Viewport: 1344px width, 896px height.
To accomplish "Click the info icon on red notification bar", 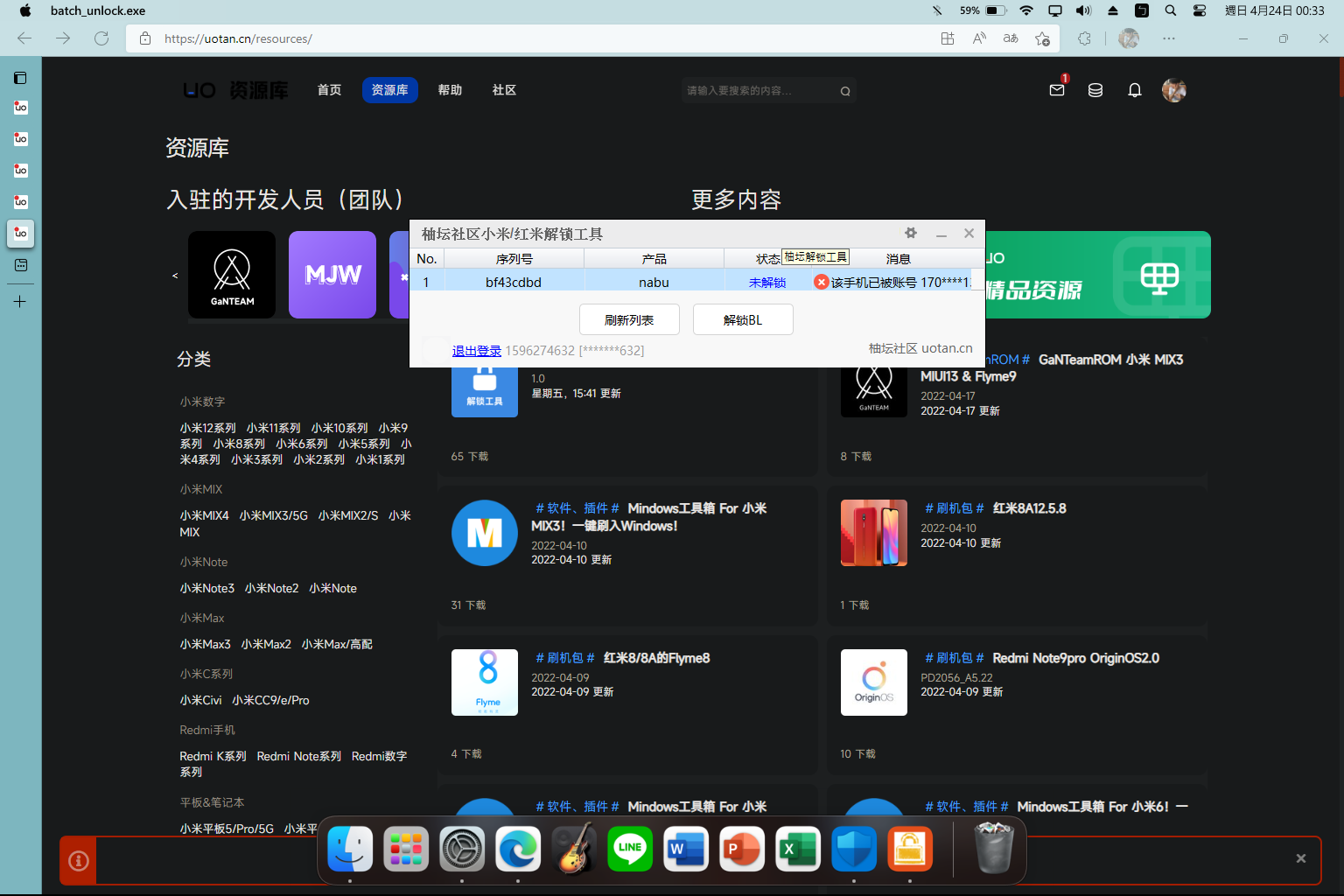I will click(79, 861).
